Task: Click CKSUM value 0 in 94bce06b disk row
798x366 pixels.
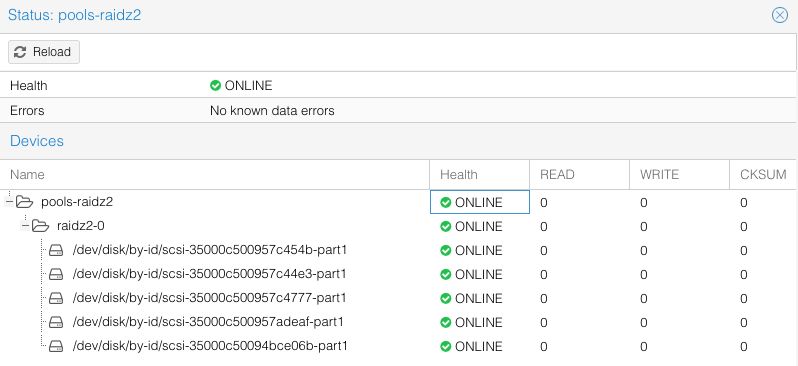Action: (x=744, y=347)
